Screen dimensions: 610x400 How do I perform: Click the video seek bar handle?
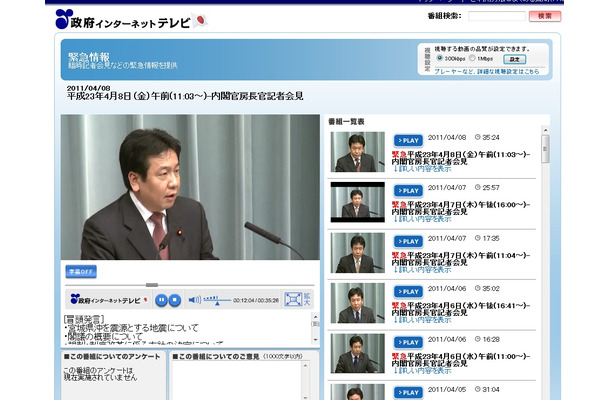click(152, 285)
